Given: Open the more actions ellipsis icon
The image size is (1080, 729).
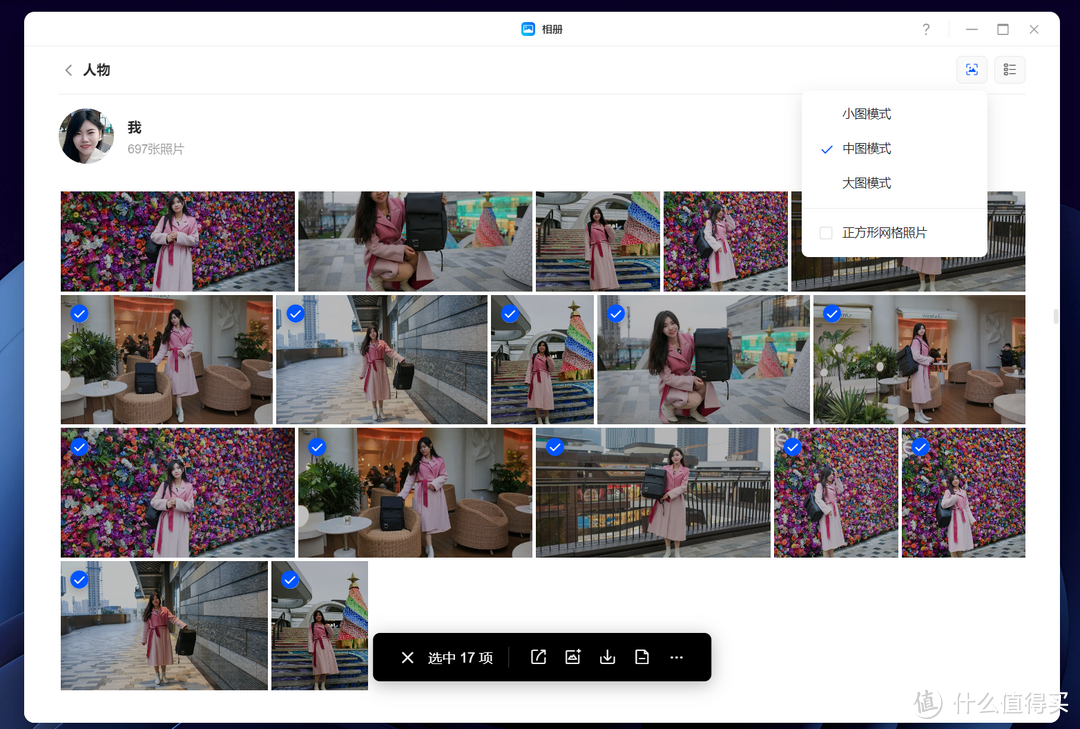Looking at the screenshot, I should (676, 657).
